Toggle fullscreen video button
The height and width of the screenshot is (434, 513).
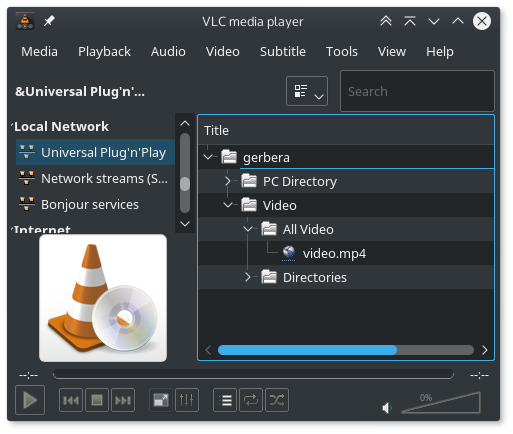161,400
